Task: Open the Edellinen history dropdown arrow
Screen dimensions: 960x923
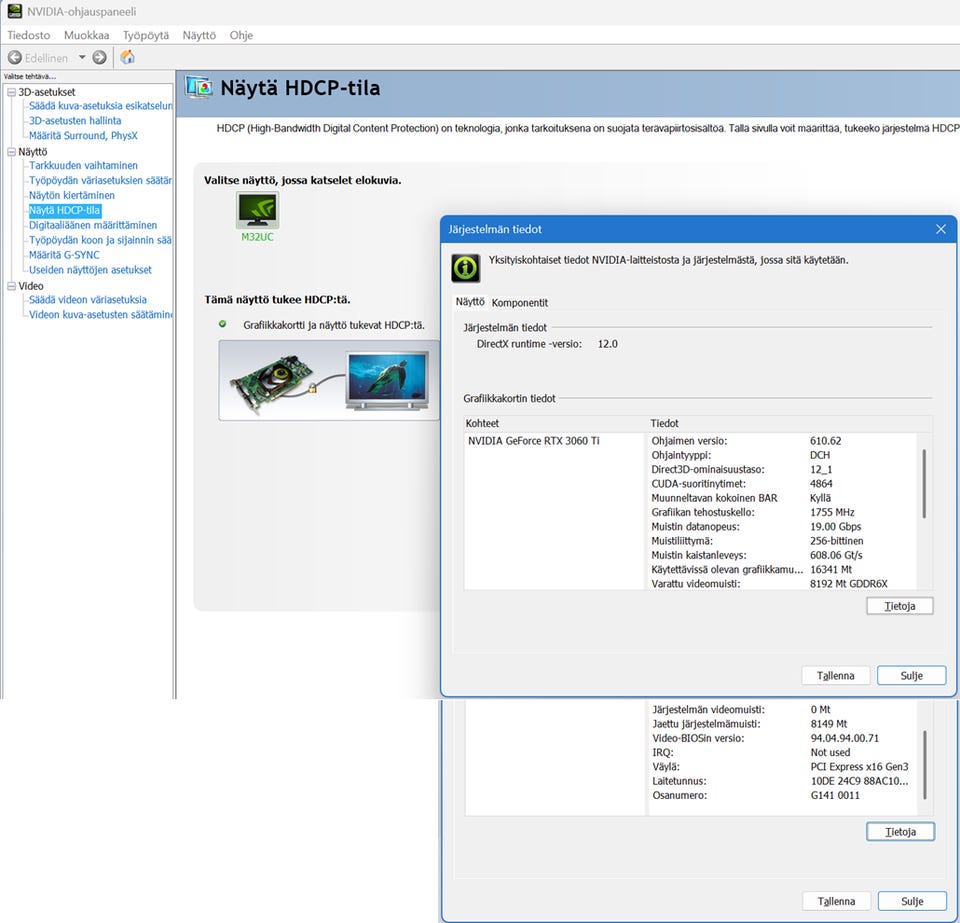Action: (82, 58)
